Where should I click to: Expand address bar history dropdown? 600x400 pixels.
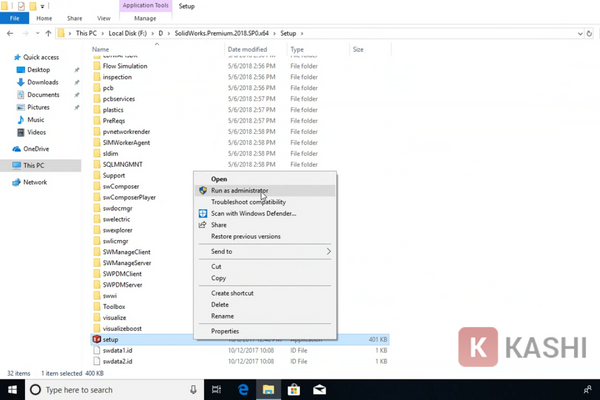click(x=580, y=34)
